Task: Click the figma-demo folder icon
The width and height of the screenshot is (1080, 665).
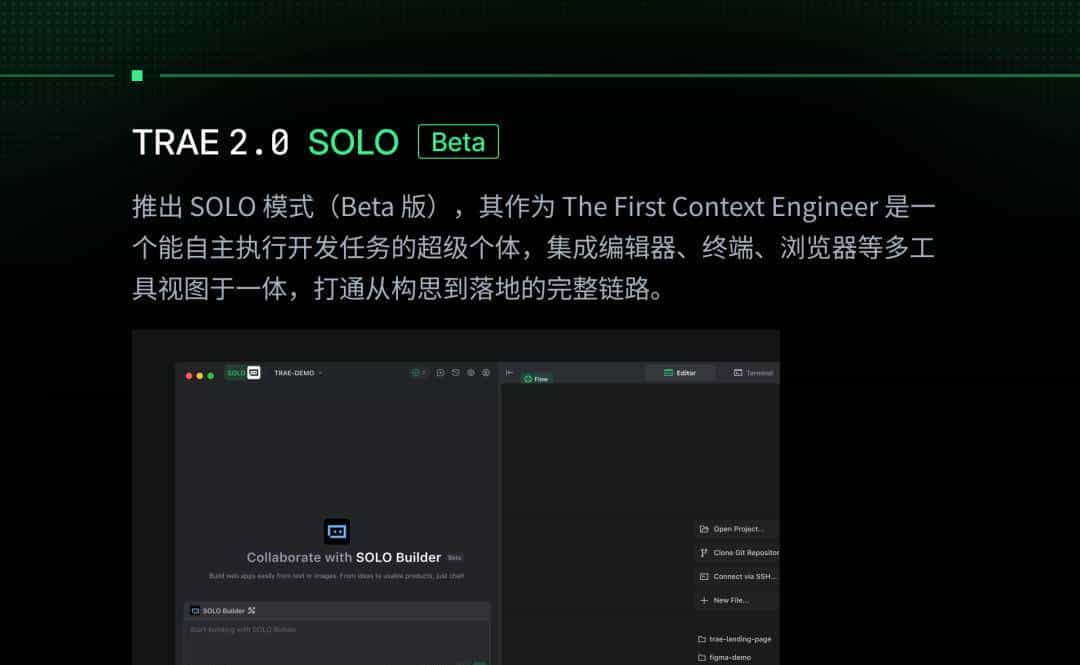Action: (x=702, y=657)
